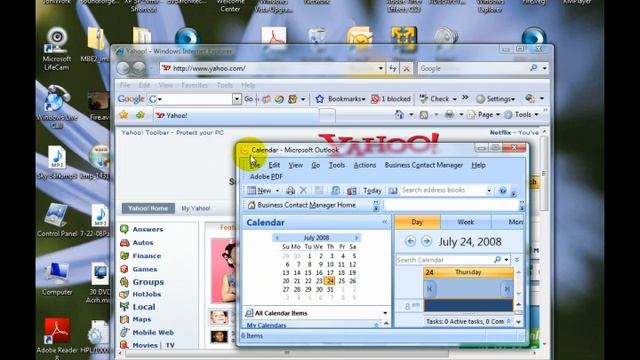Open the Bookmarks dropdown in Google toolbar
Screen dimensions: 640x360
[x=346, y=99]
